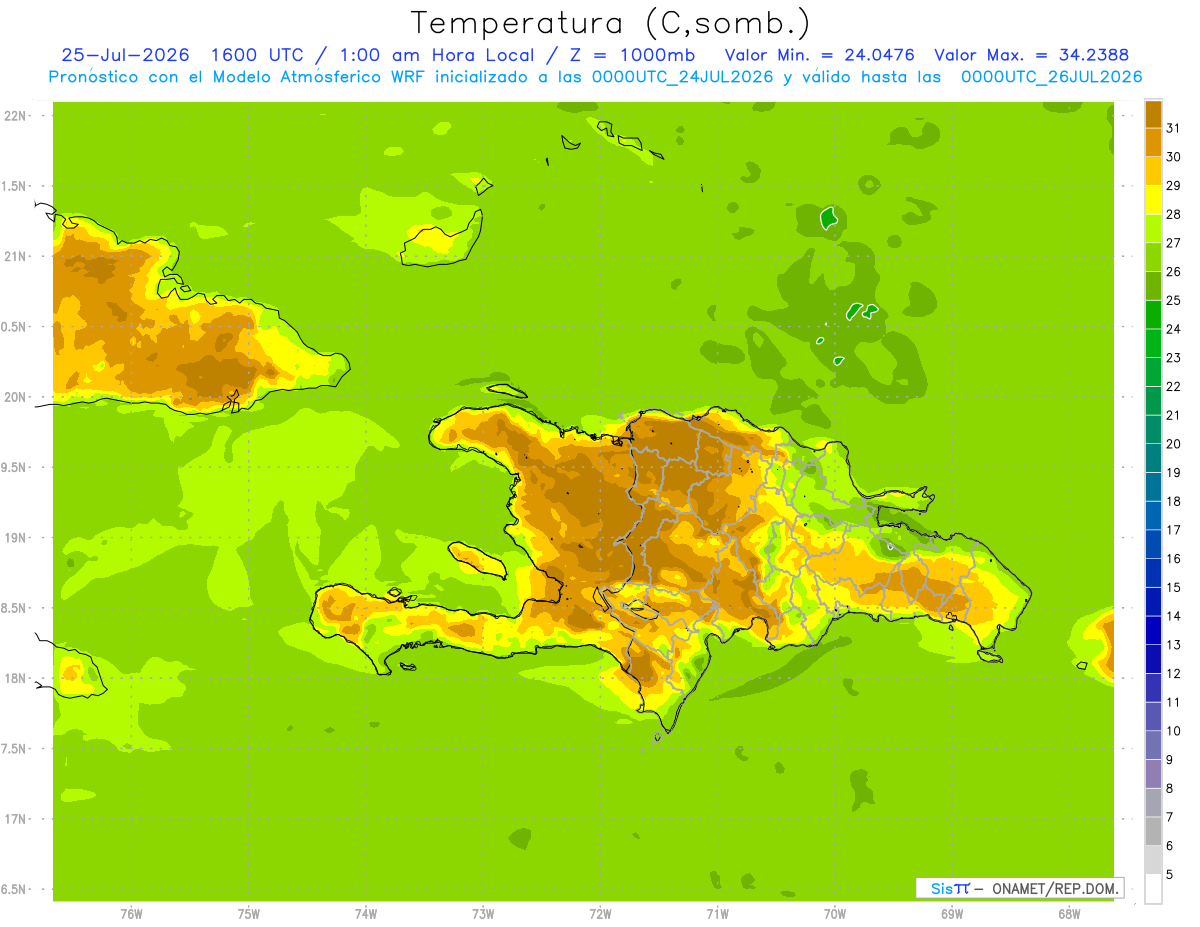The width and height of the screenshot is (1200, 927).
Task: Click the '6.5N' latitude tick label
Action: (x=15, y=889)
